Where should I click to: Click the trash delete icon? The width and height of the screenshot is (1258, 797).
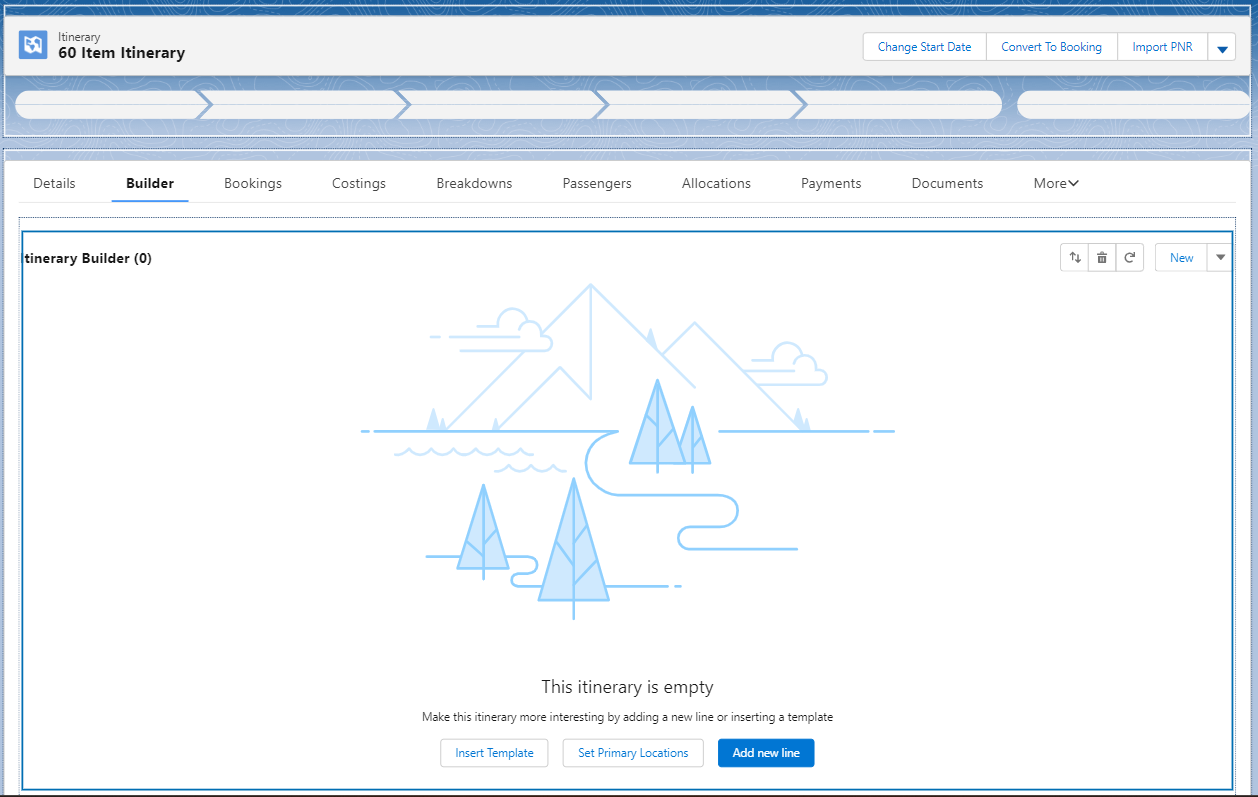click(1102, 258)
